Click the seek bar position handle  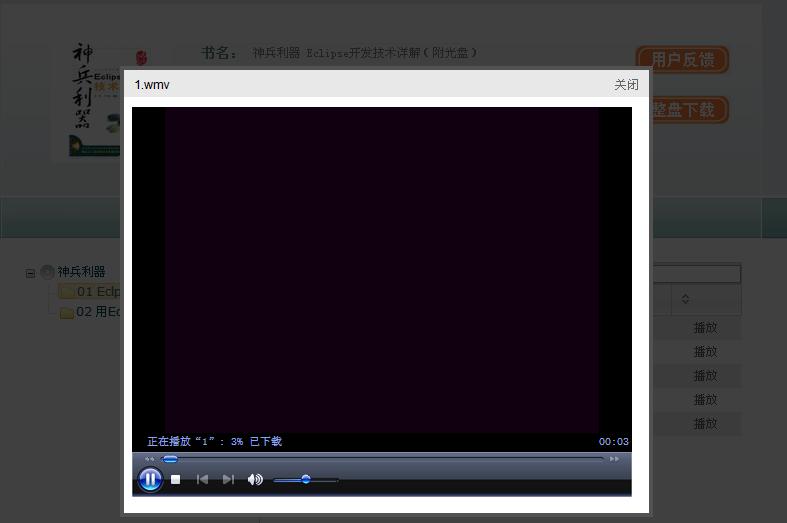pos(170,459)
